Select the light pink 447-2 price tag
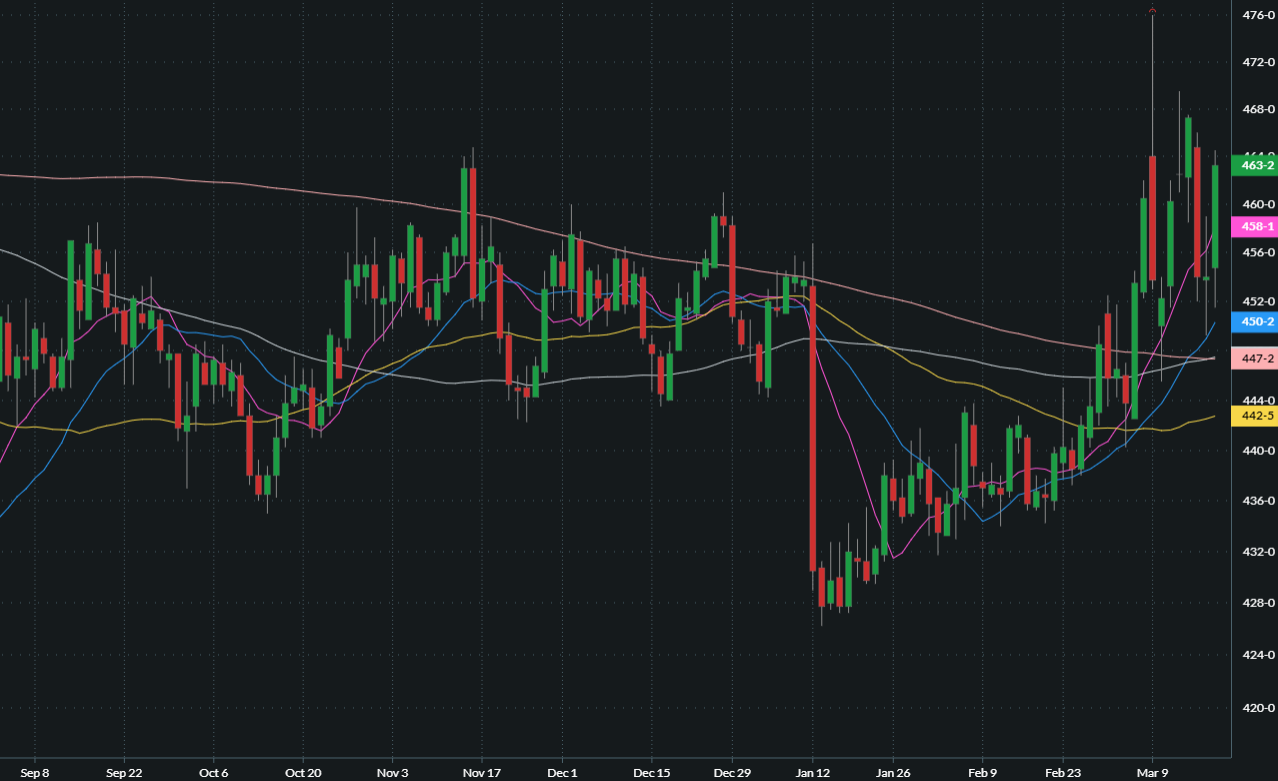Screen dimensions: 1278x781 coord(1256,358)
